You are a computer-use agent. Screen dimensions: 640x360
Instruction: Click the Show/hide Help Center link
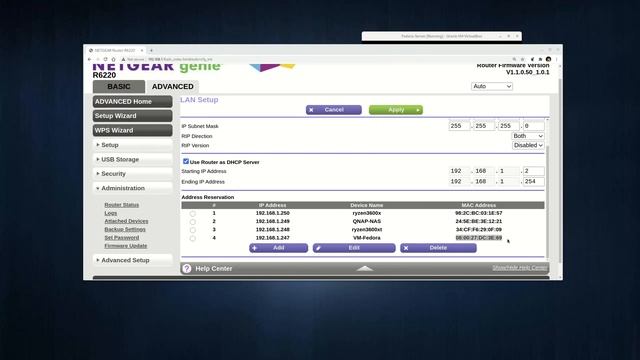[x=520, y=268]
